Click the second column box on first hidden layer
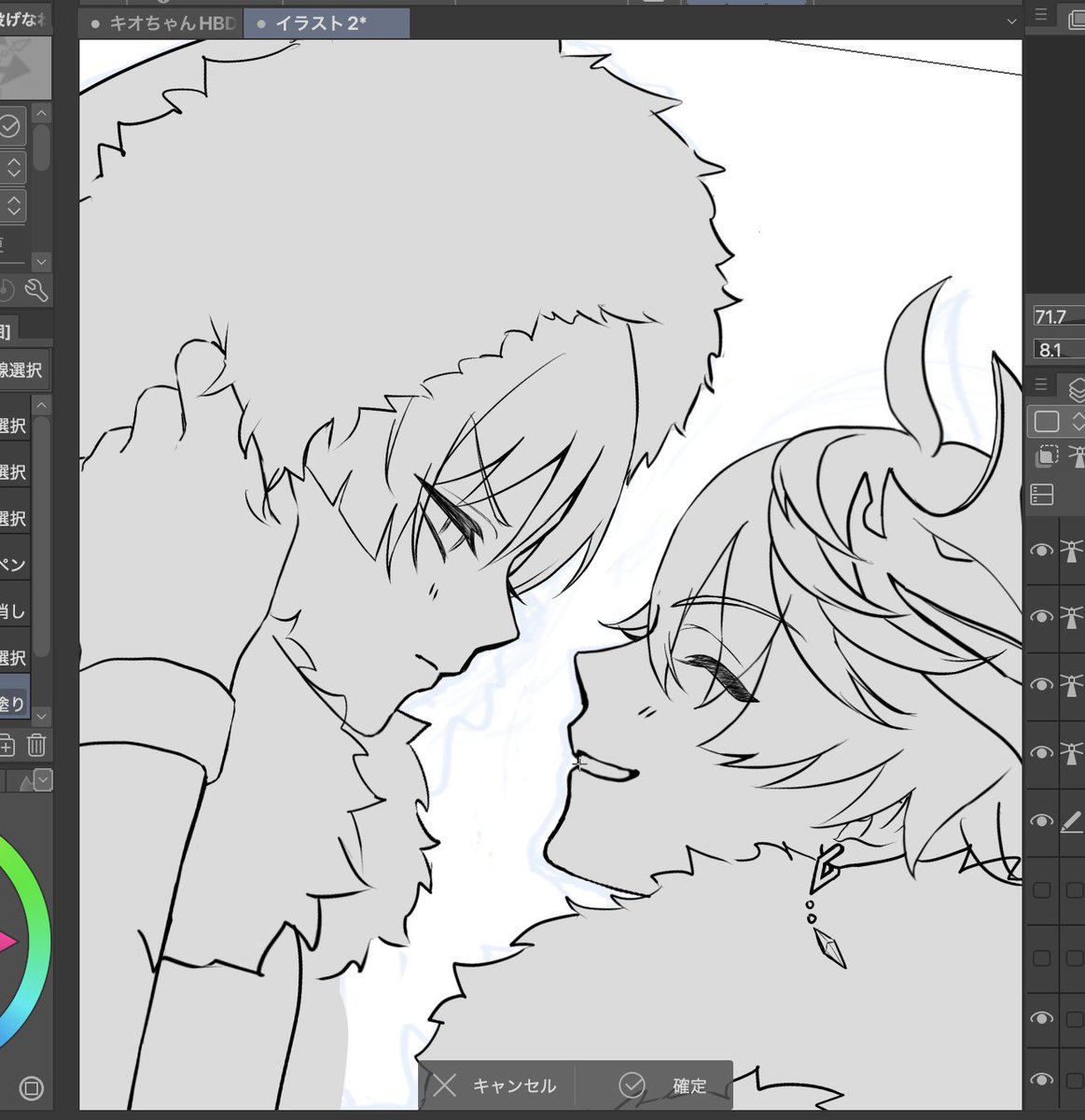This screenshot has width=1085, height=1120. tap(1075, 890)
